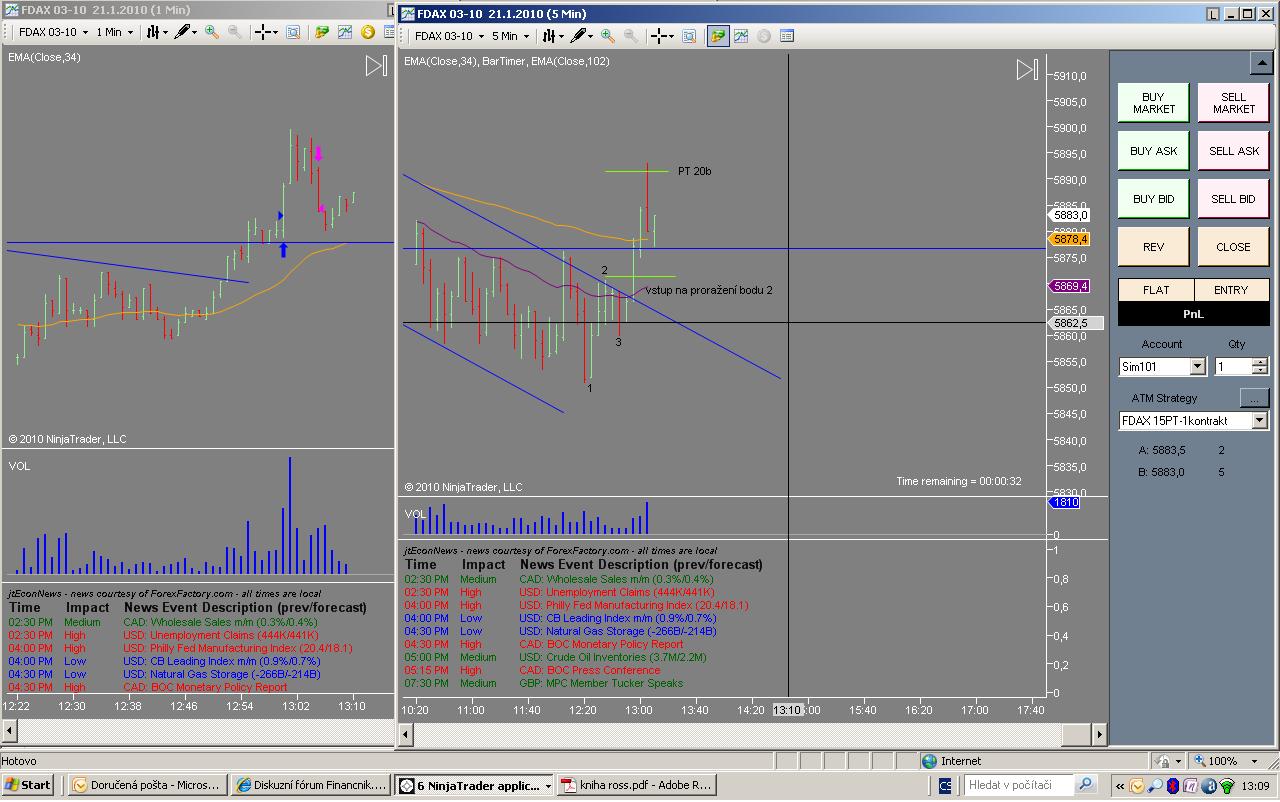
Task: Open zoom frame tool in 5 Min chart
Action: coord(689,36)
